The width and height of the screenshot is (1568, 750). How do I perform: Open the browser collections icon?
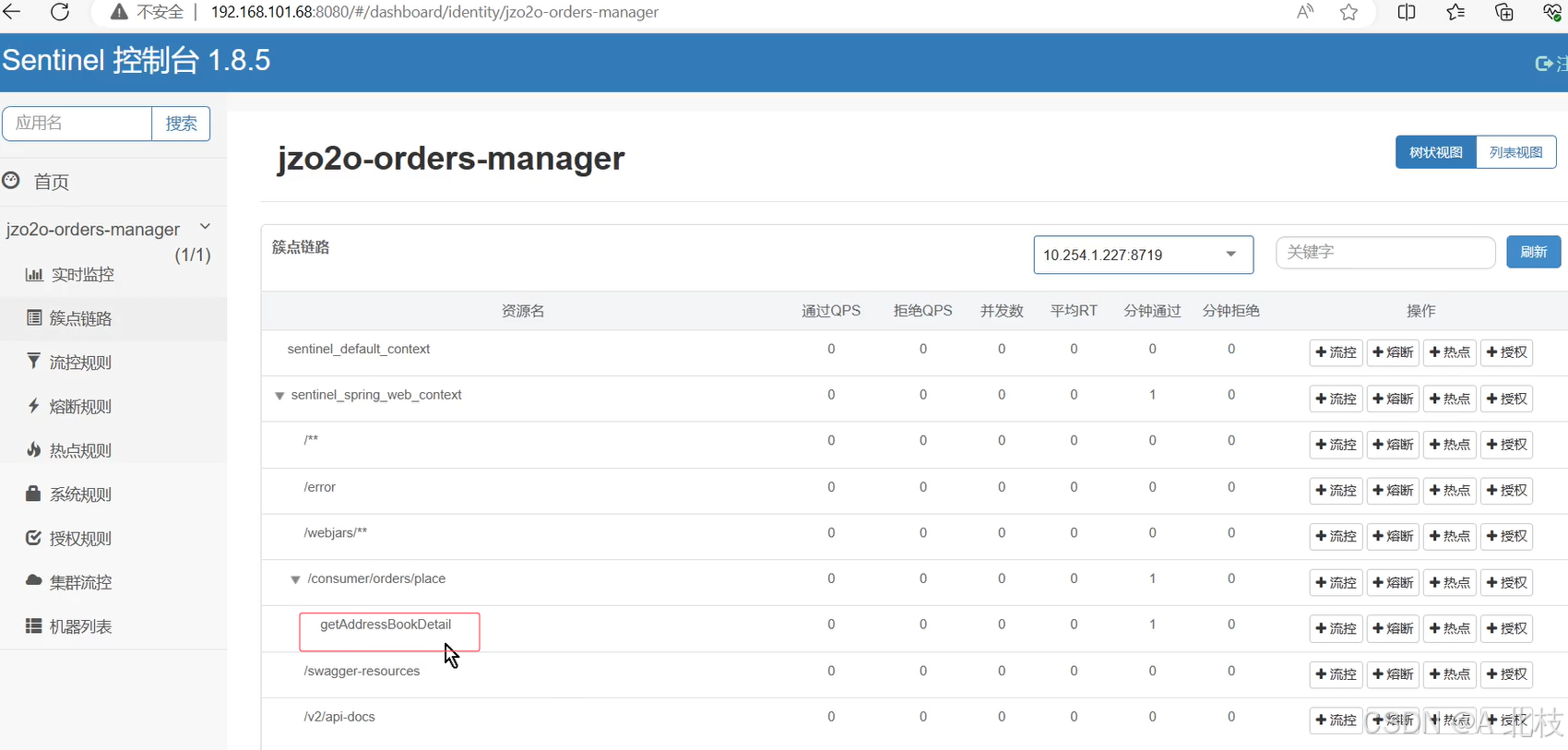1504,12
